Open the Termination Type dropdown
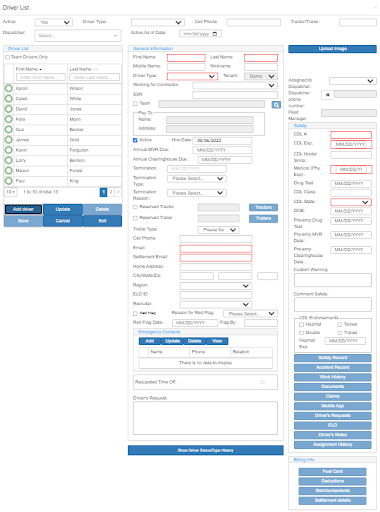This screenshot has width=380, height=512. (197, 179)
